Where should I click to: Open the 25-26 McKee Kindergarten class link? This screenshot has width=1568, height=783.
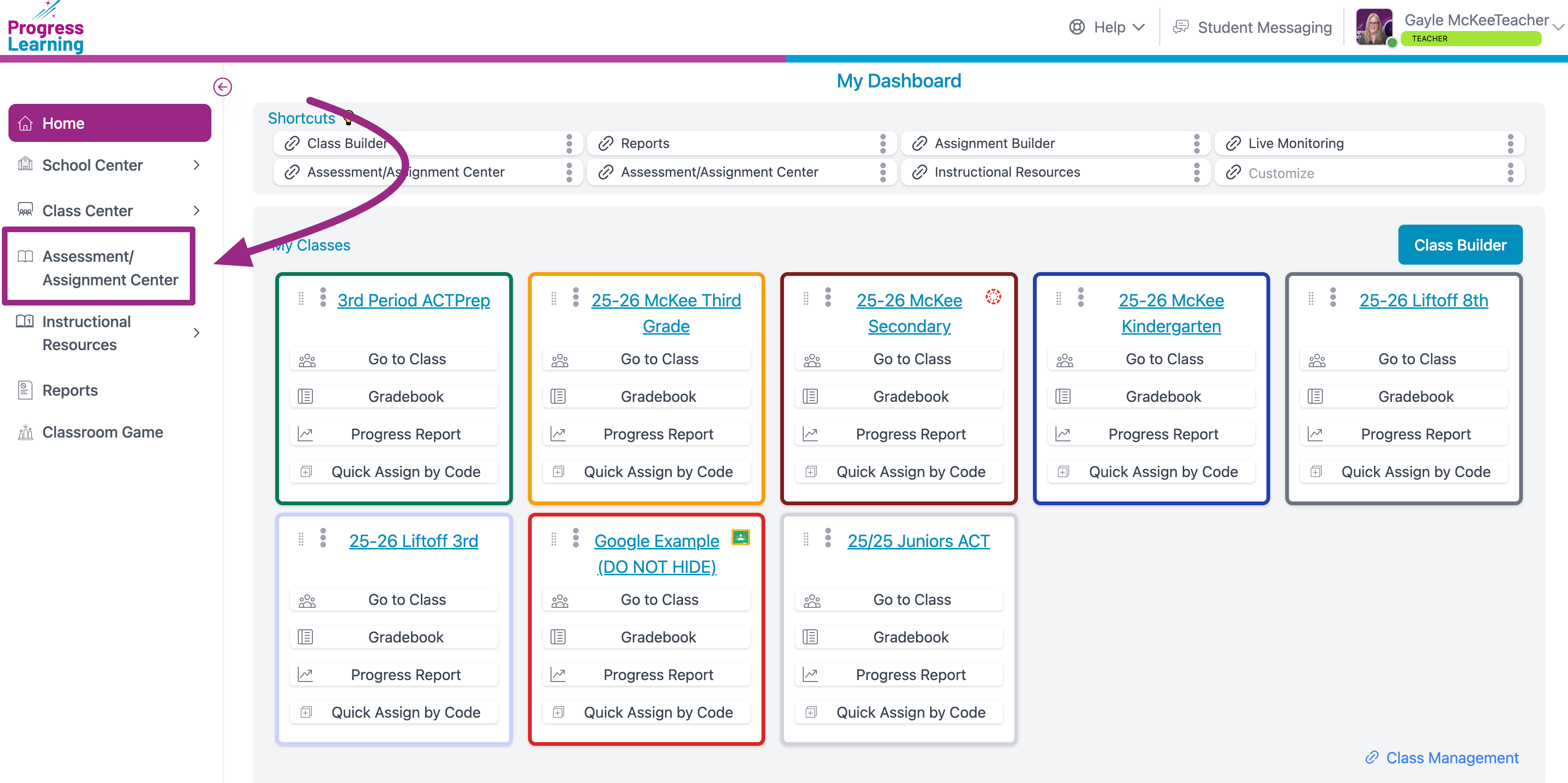tap(1171, 313)
